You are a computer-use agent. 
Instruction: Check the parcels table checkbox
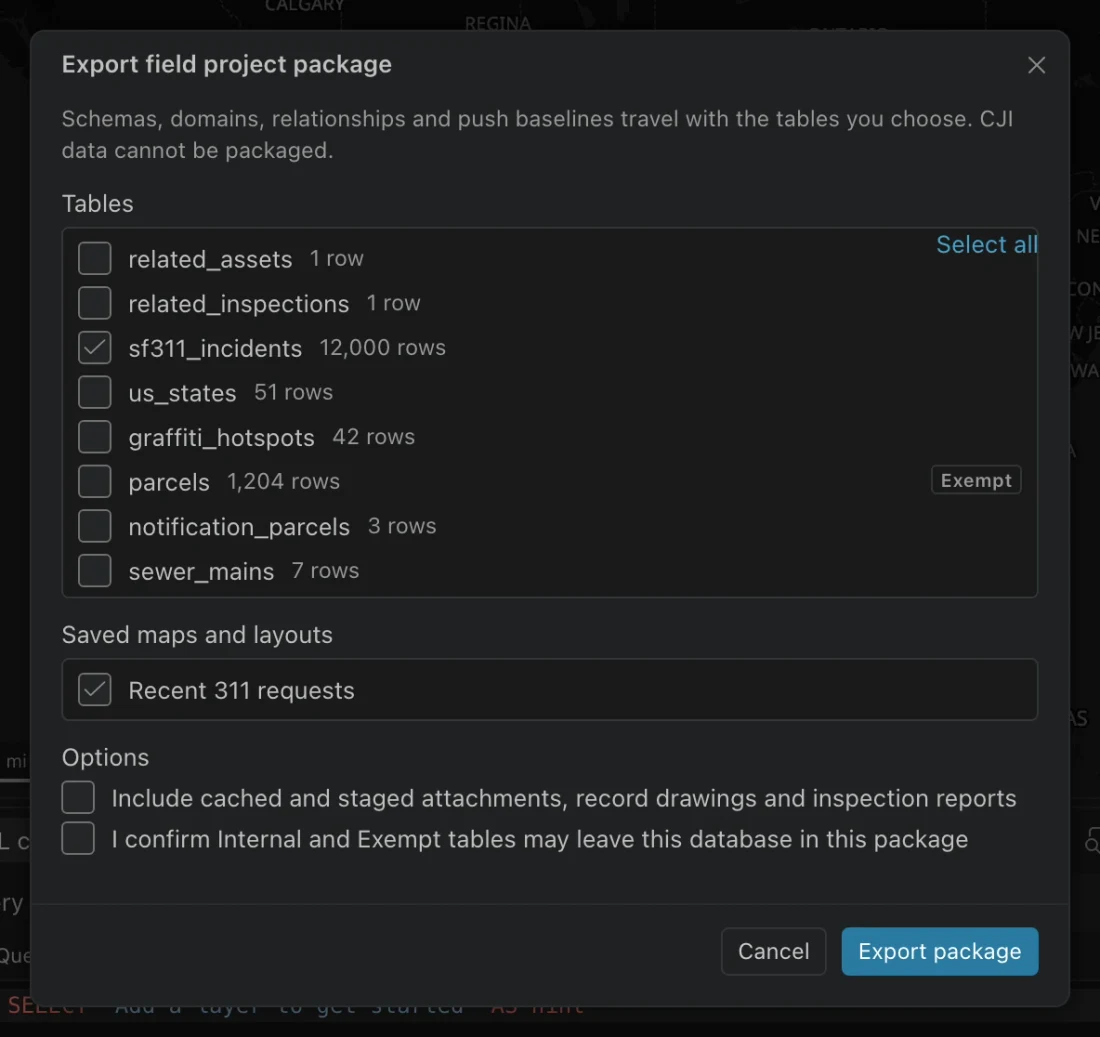point(95,481)
